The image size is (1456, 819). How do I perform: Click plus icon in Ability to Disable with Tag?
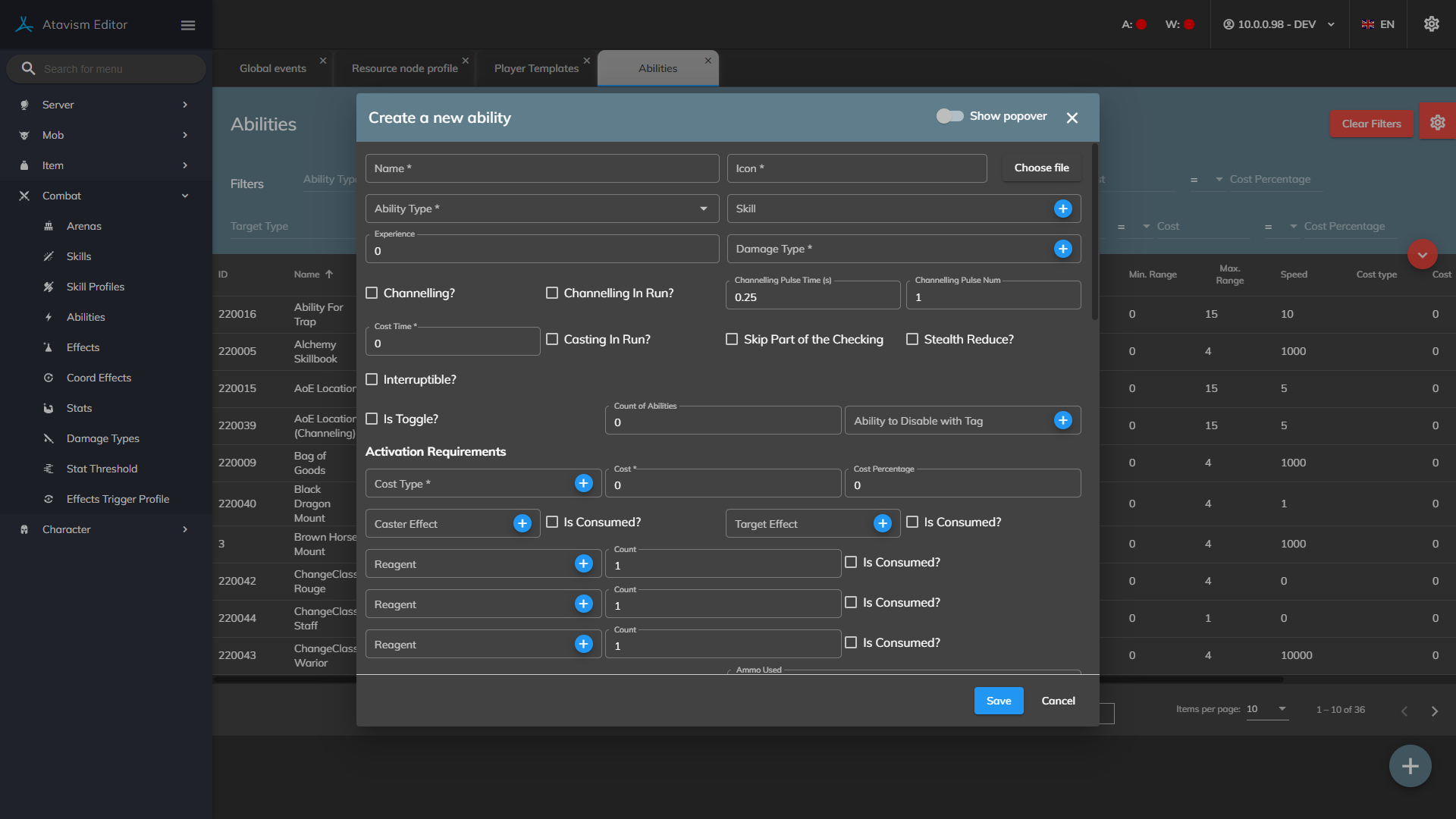[1062, 421]
